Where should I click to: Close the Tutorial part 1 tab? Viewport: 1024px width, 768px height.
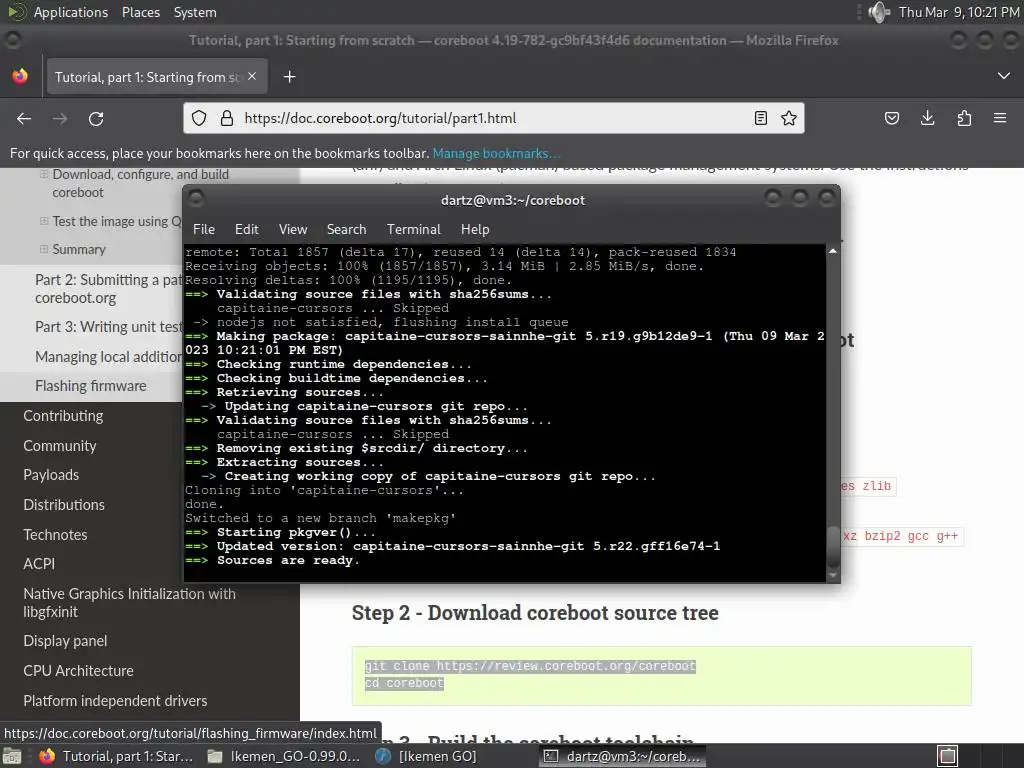(252, 76)
